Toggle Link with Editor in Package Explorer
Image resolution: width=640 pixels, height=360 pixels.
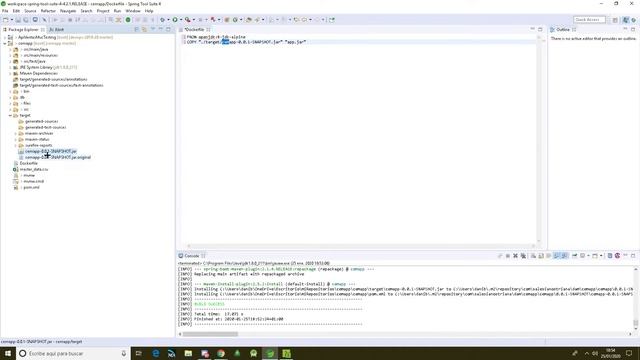pos(144,29)
